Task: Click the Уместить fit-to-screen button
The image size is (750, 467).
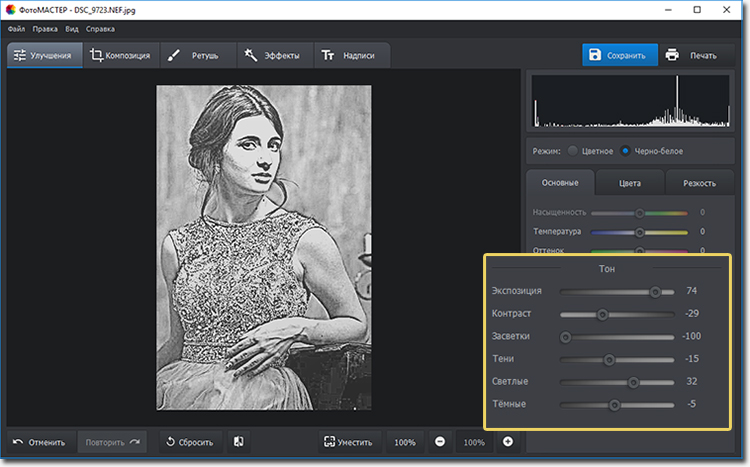Action: pos(347,441)
